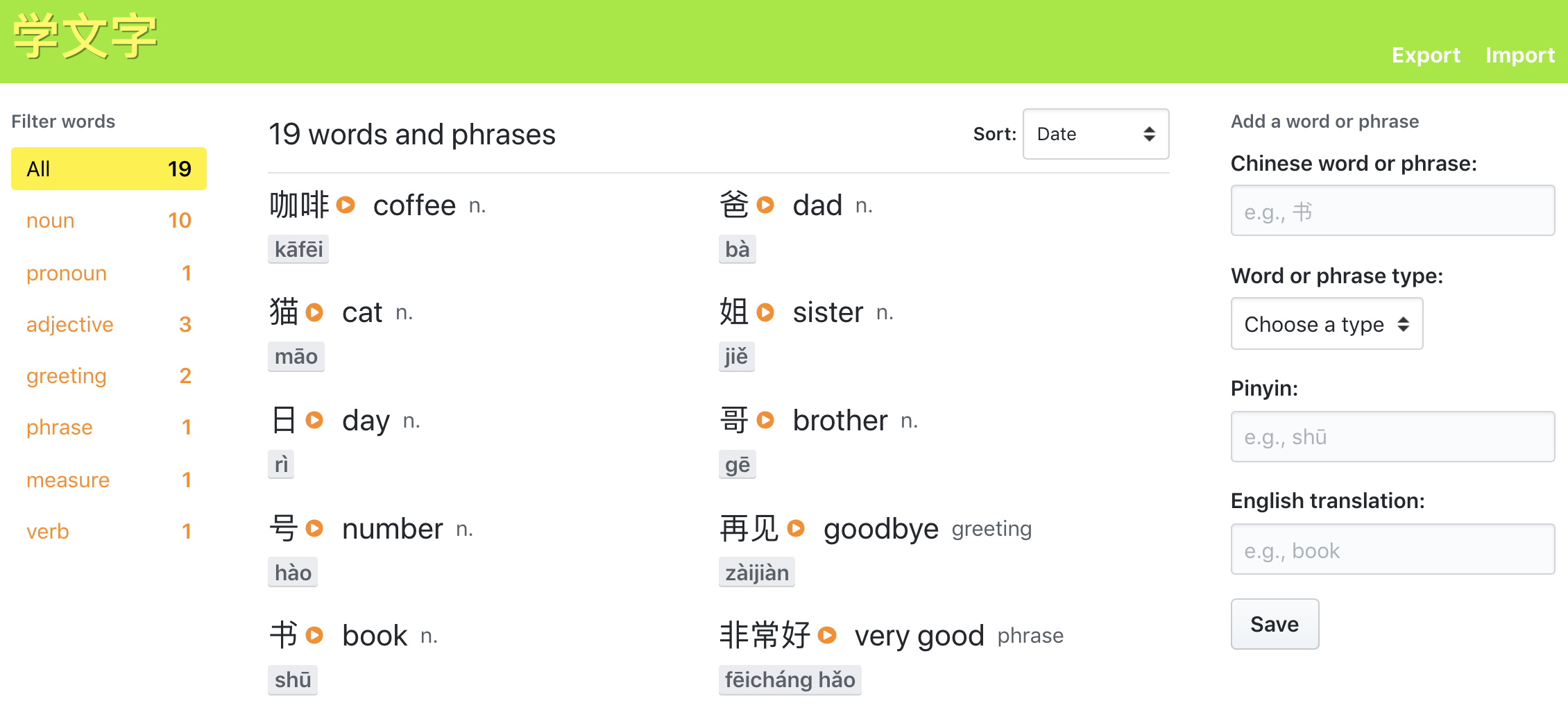The height and width of the screenshot is (708, 1568).
Task: Play pronunciation of brother (哥)
Action: coord(765,420)
